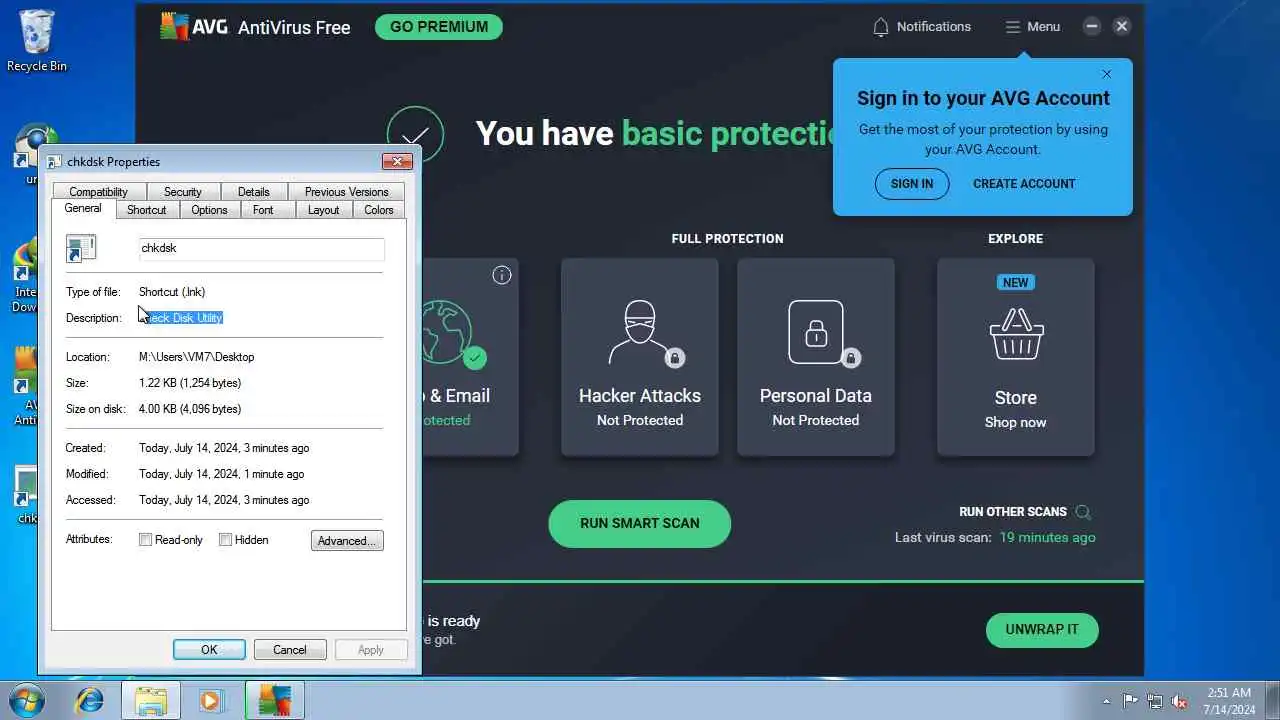
Task: Open the Layout tab
Action: pyautogui.click(x=323, y=210)
